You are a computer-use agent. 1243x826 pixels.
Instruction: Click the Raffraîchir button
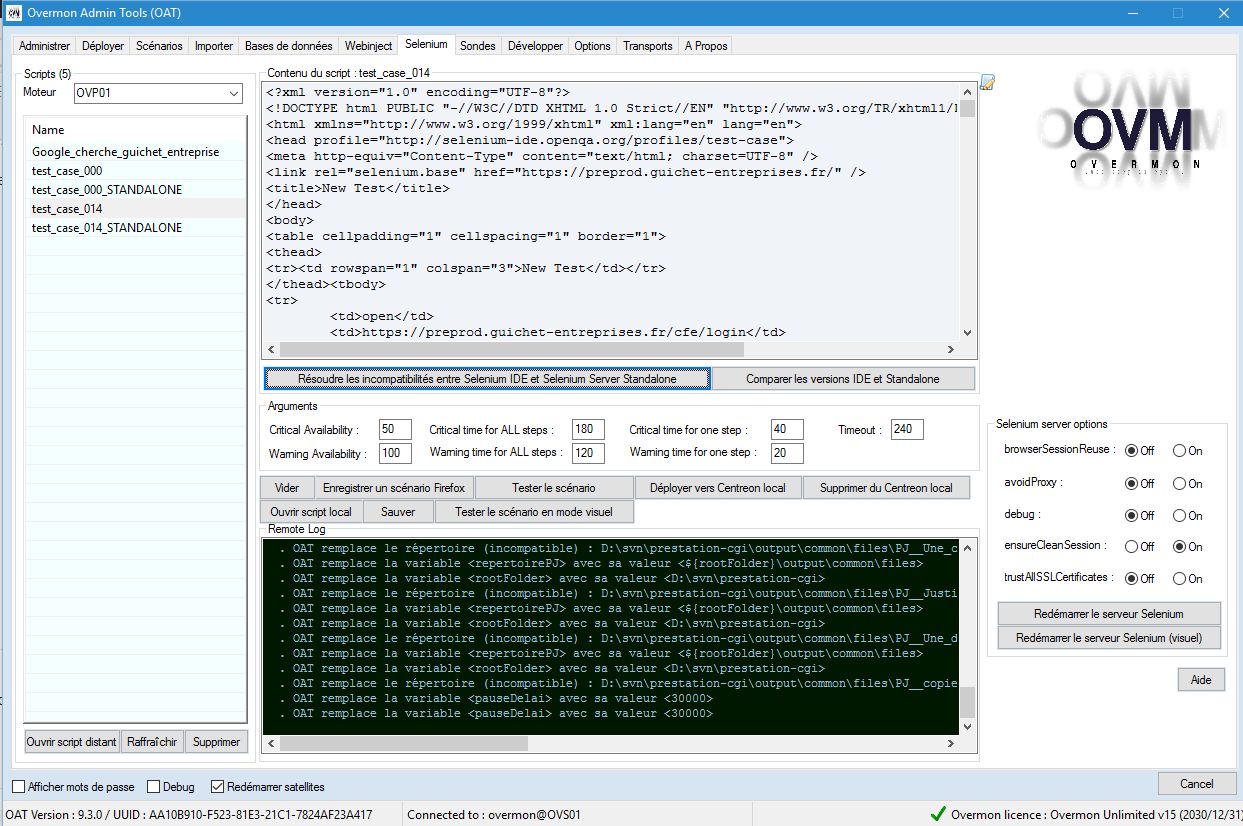(x=151, y=742)
